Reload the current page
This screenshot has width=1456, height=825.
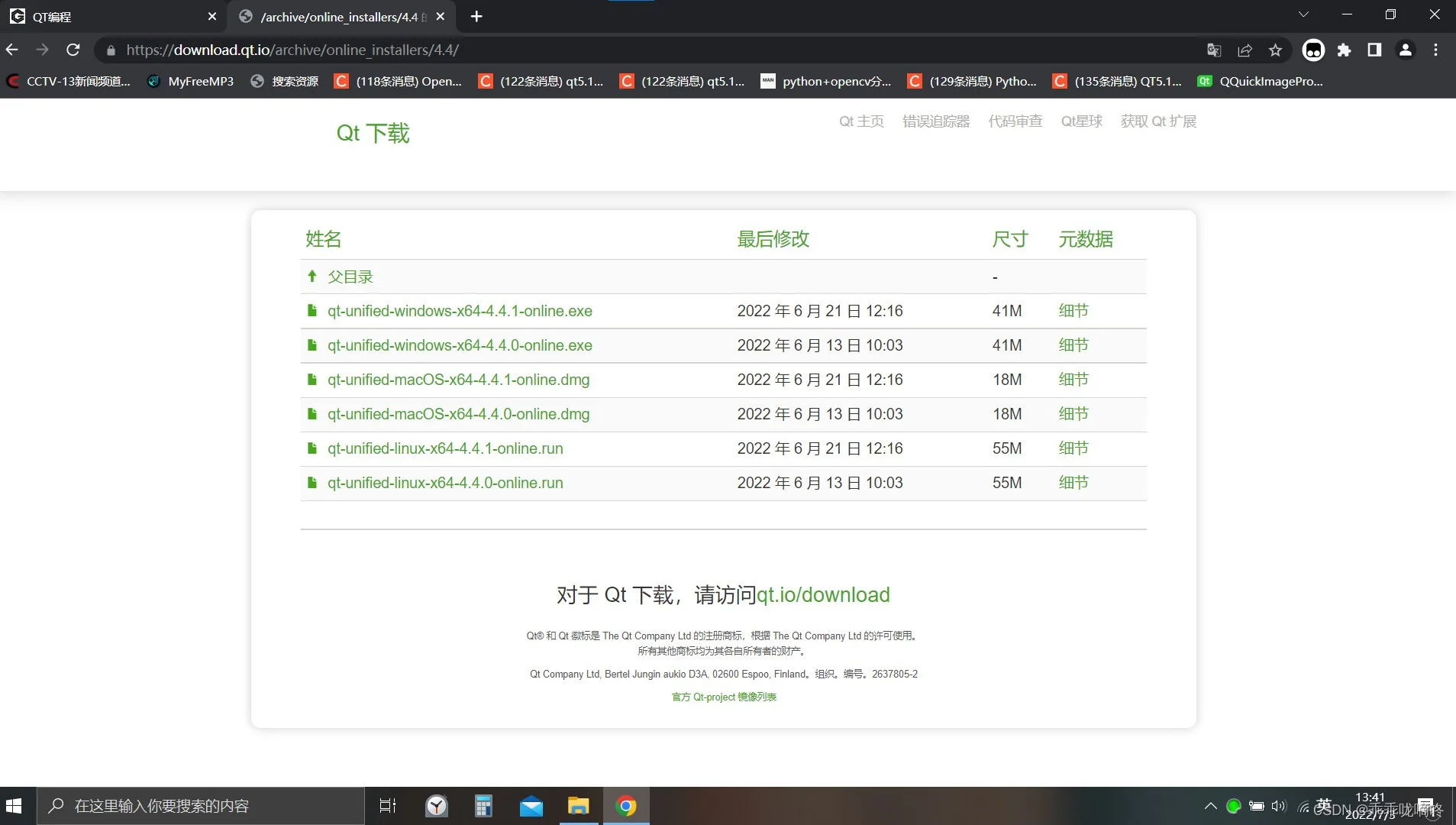pyautogui.click(x=73, y=50)
